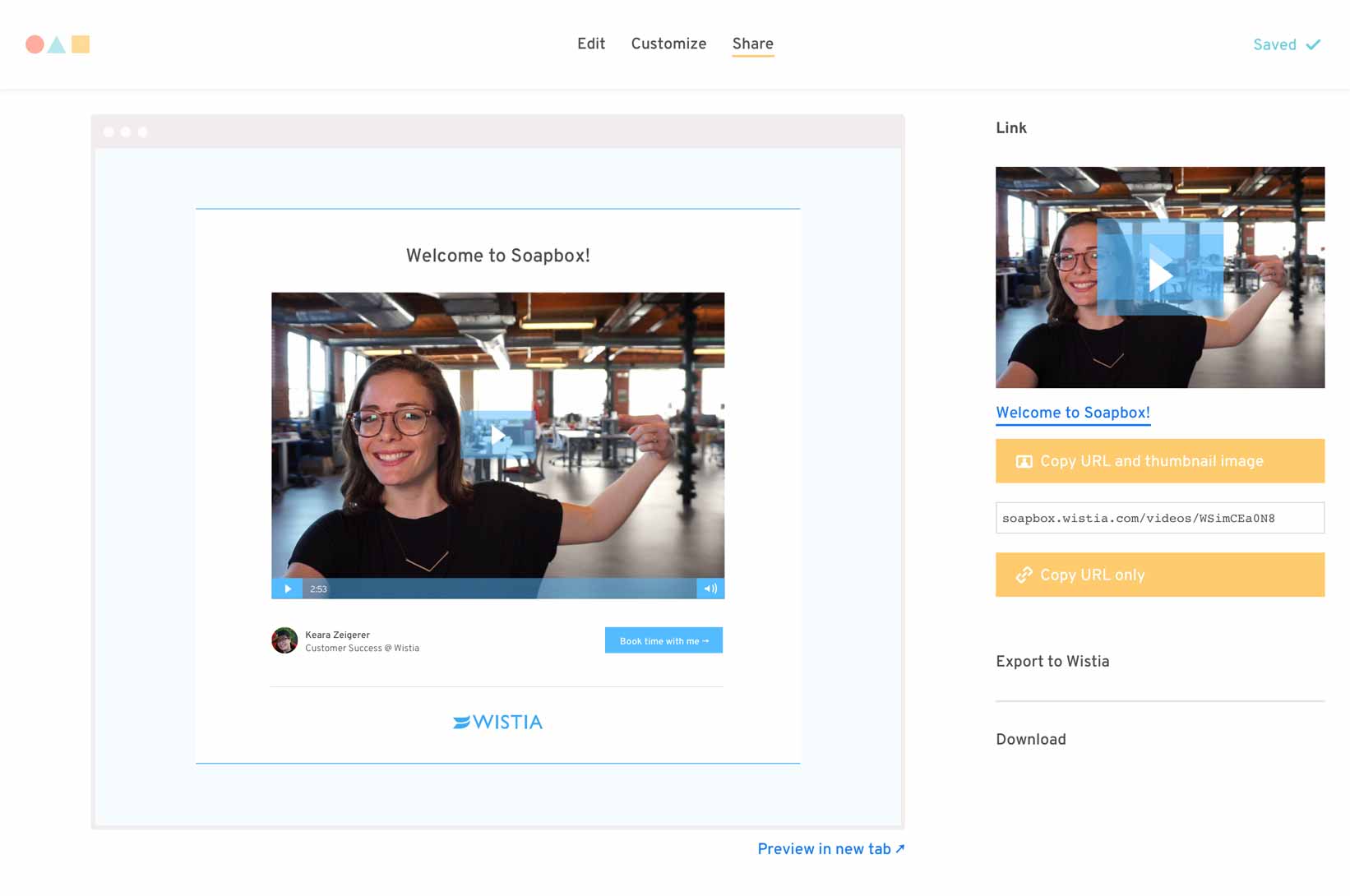The height and width of the screenshot is (896, 1350).
Task: Click the Saved status indicator
Action: tap(1287, 44)
